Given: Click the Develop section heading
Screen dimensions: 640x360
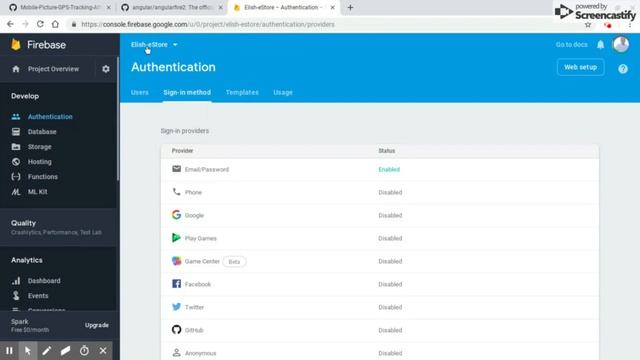Looking at the screenshot, I should pyautogui.click(x=25, y=96).
